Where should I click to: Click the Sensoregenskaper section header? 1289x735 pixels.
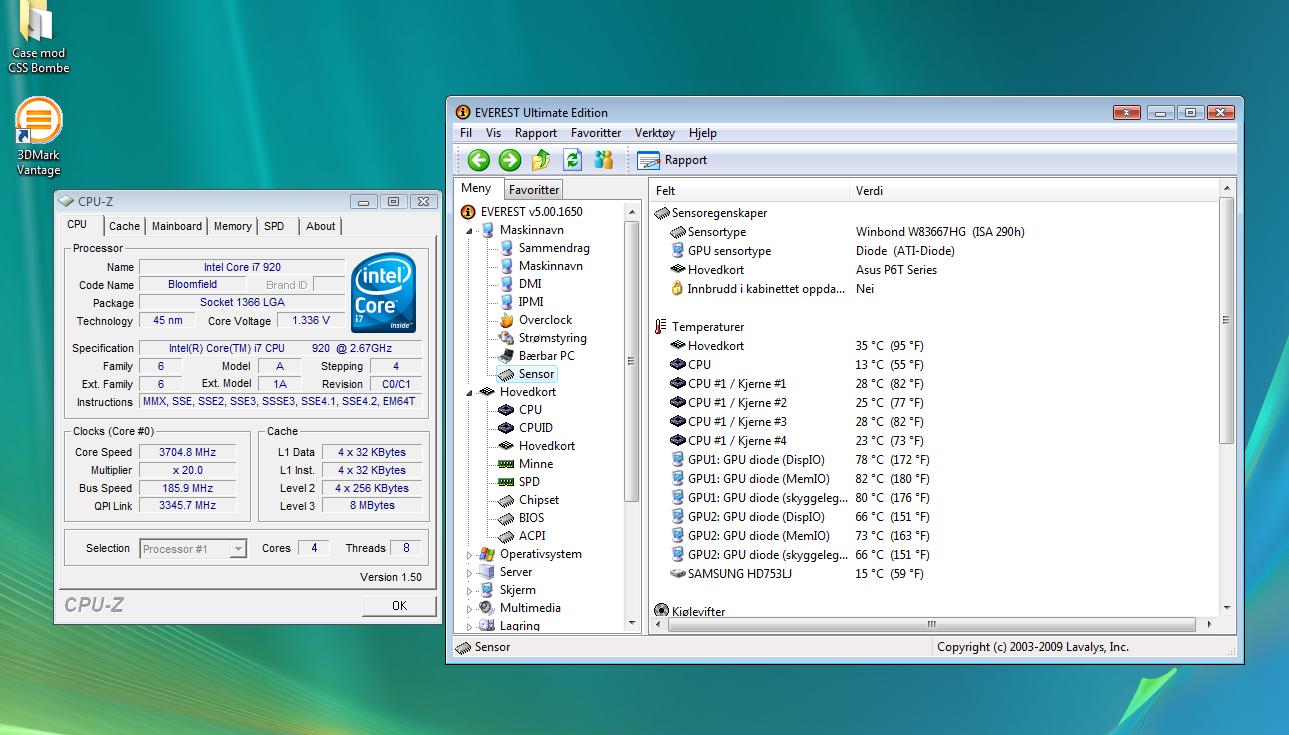point(711,213)
